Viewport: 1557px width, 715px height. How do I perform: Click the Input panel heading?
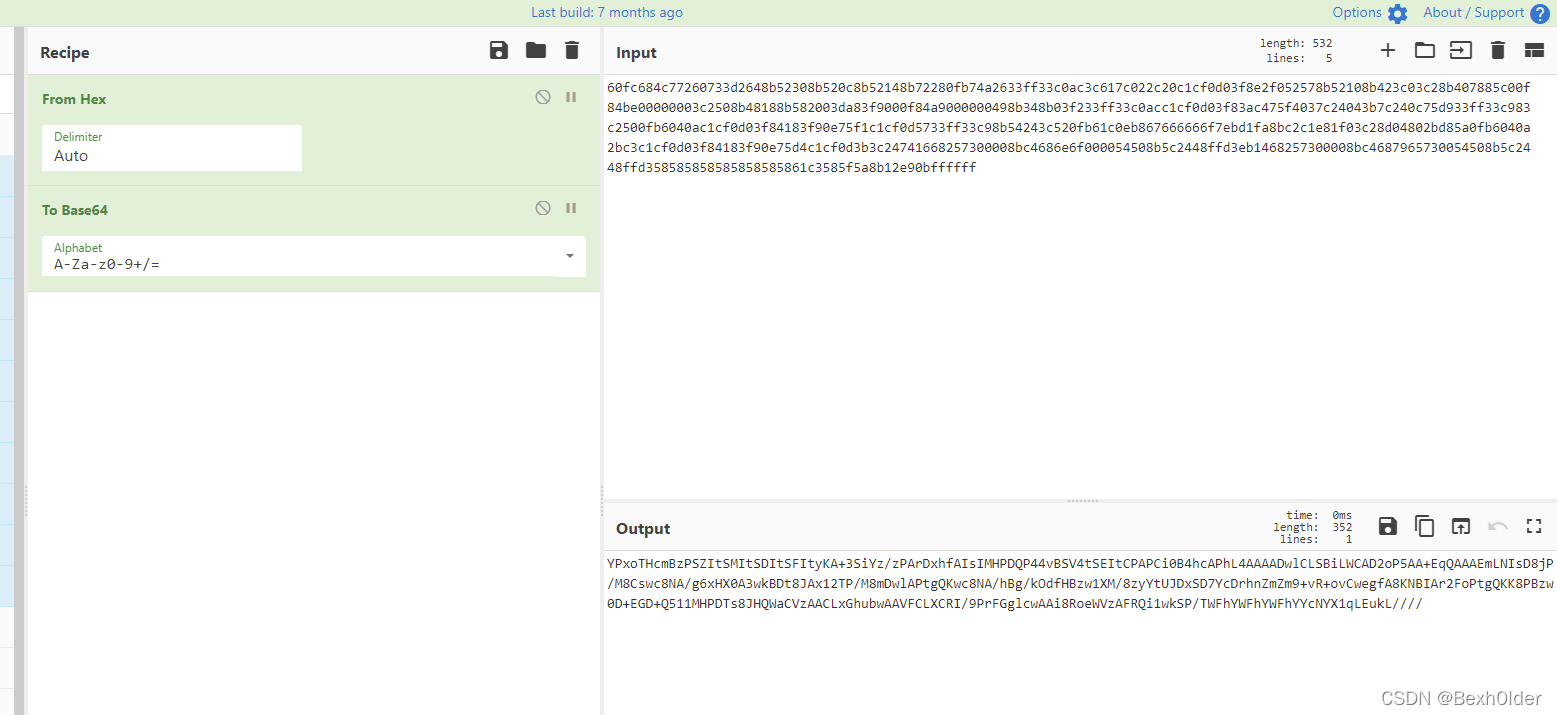(636, 52)
